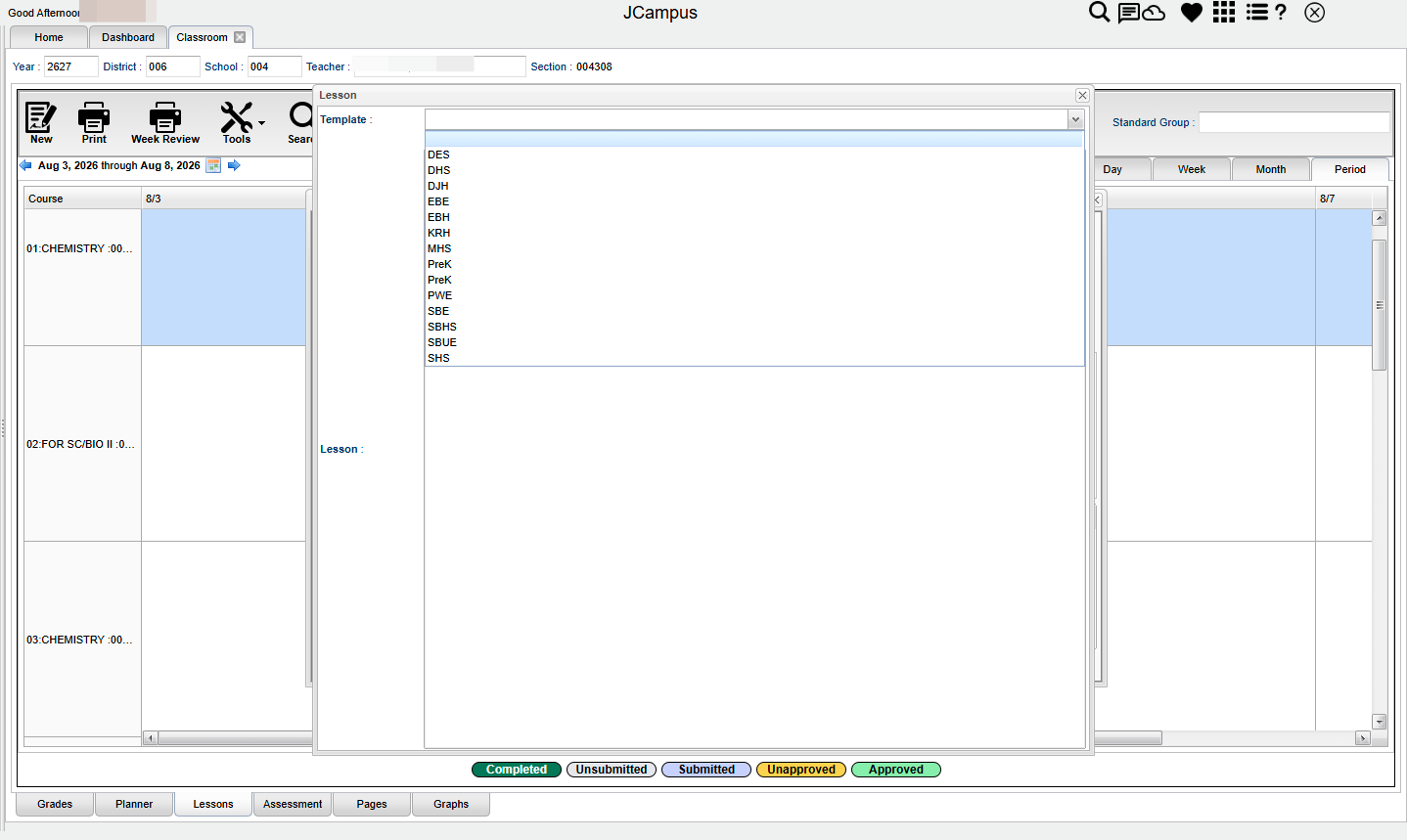This screenshot has width=1407, height=840.
Task: Click the magnifier search icon in header
Action: coord(1100,12)
